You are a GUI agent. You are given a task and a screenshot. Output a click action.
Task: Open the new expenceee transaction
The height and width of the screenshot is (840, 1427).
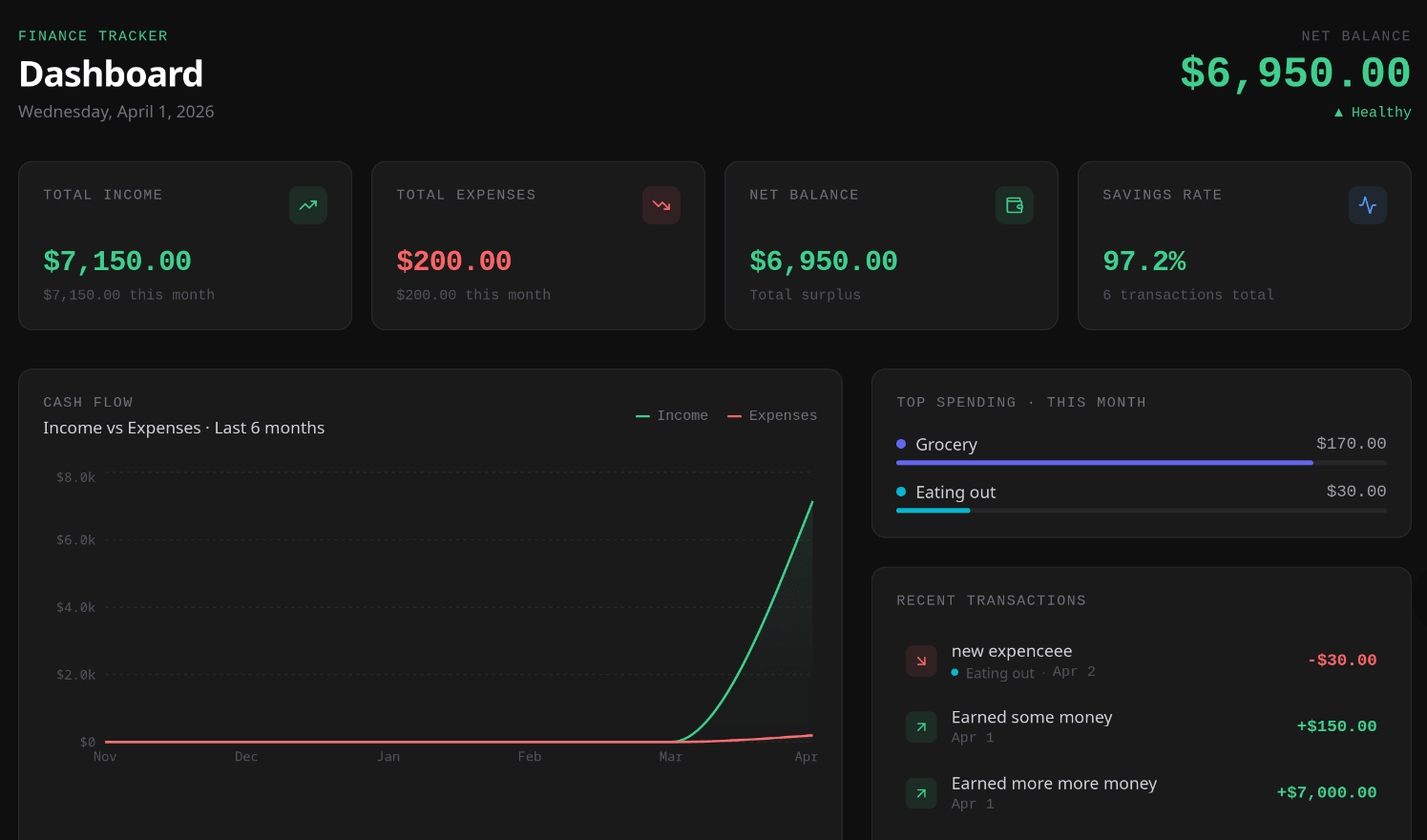(x=1012, y=651)
